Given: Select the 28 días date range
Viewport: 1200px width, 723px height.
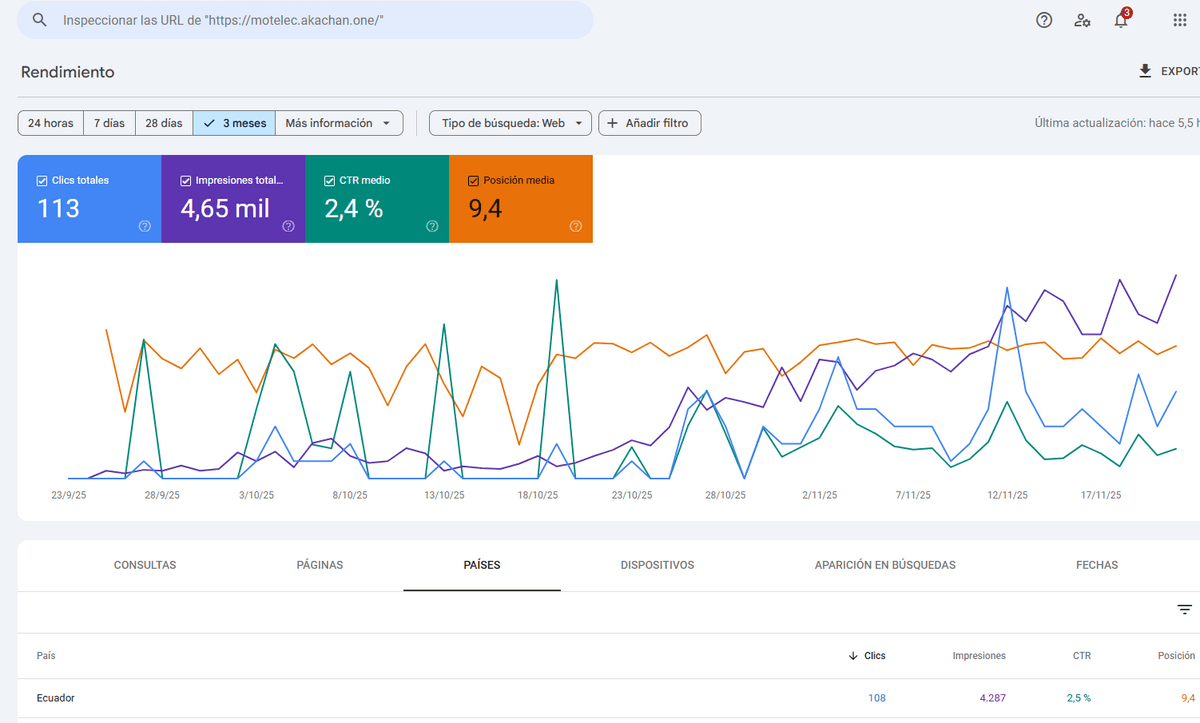Looking at the screenshot, I should (164, 123).
